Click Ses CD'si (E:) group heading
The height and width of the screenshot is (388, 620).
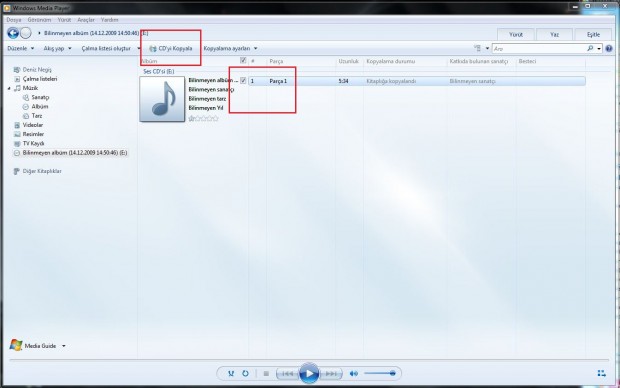pos(159,71)
